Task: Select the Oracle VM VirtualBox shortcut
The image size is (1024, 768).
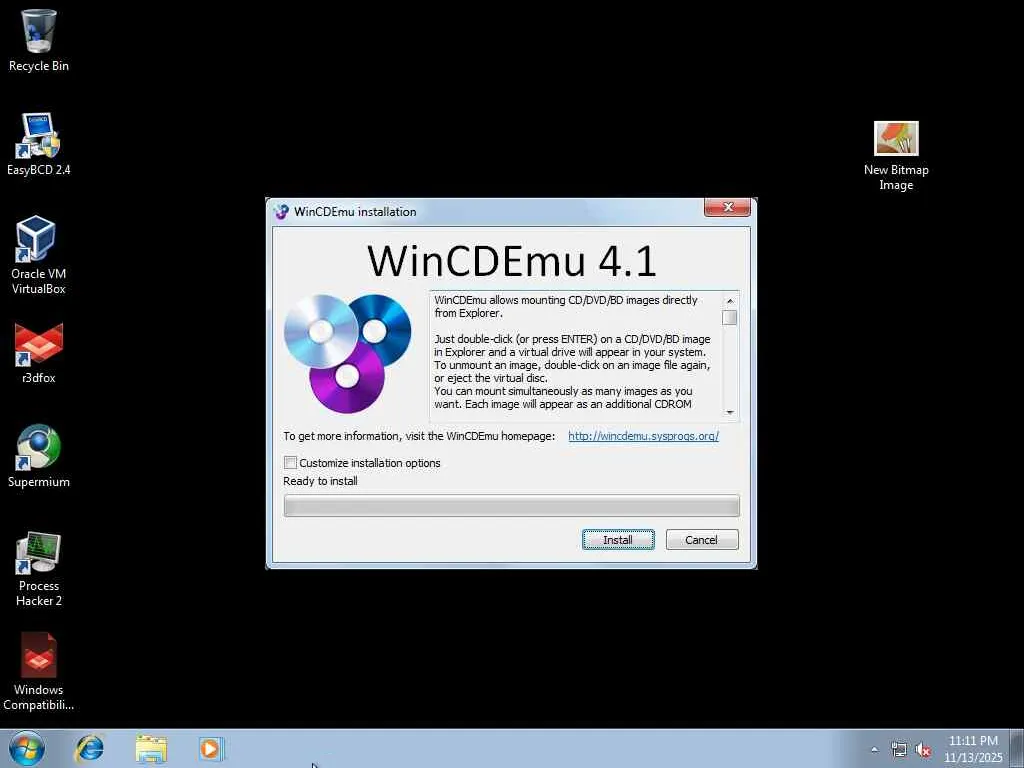Action: point(39,255)
